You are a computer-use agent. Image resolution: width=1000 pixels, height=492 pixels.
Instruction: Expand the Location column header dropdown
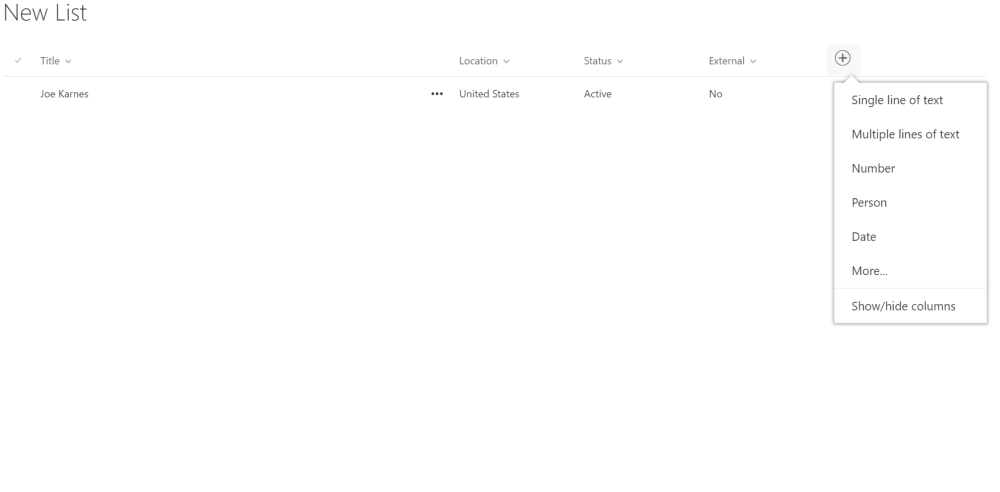tap(484, 62)
